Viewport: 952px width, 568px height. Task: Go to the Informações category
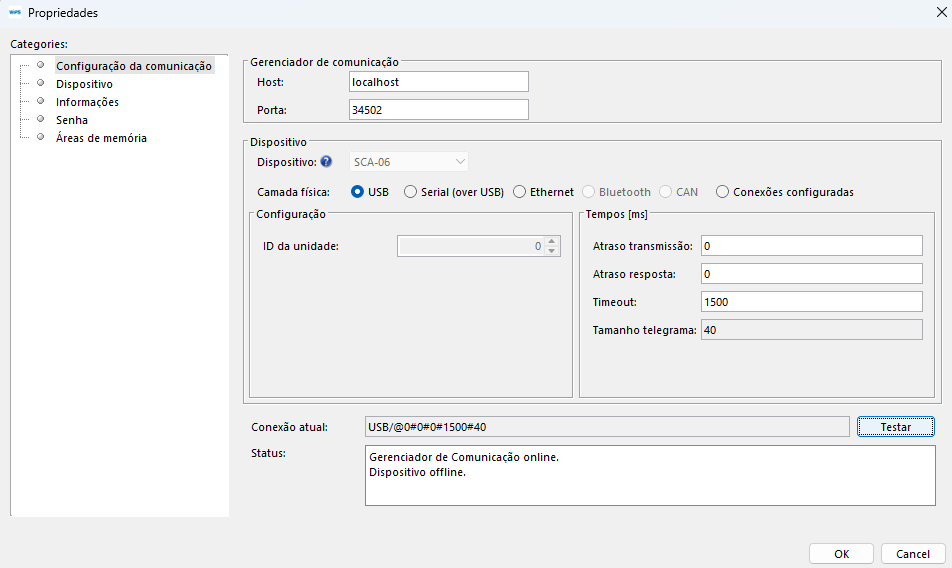point(87,102)
